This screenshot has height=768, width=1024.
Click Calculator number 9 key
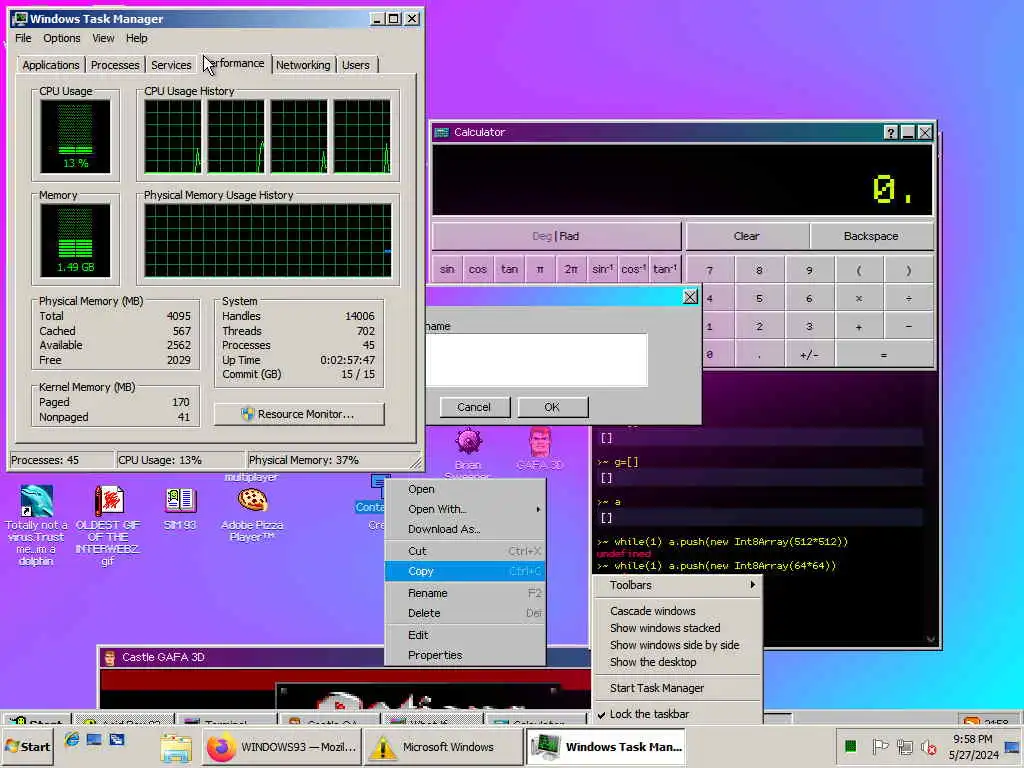(809, 270)
